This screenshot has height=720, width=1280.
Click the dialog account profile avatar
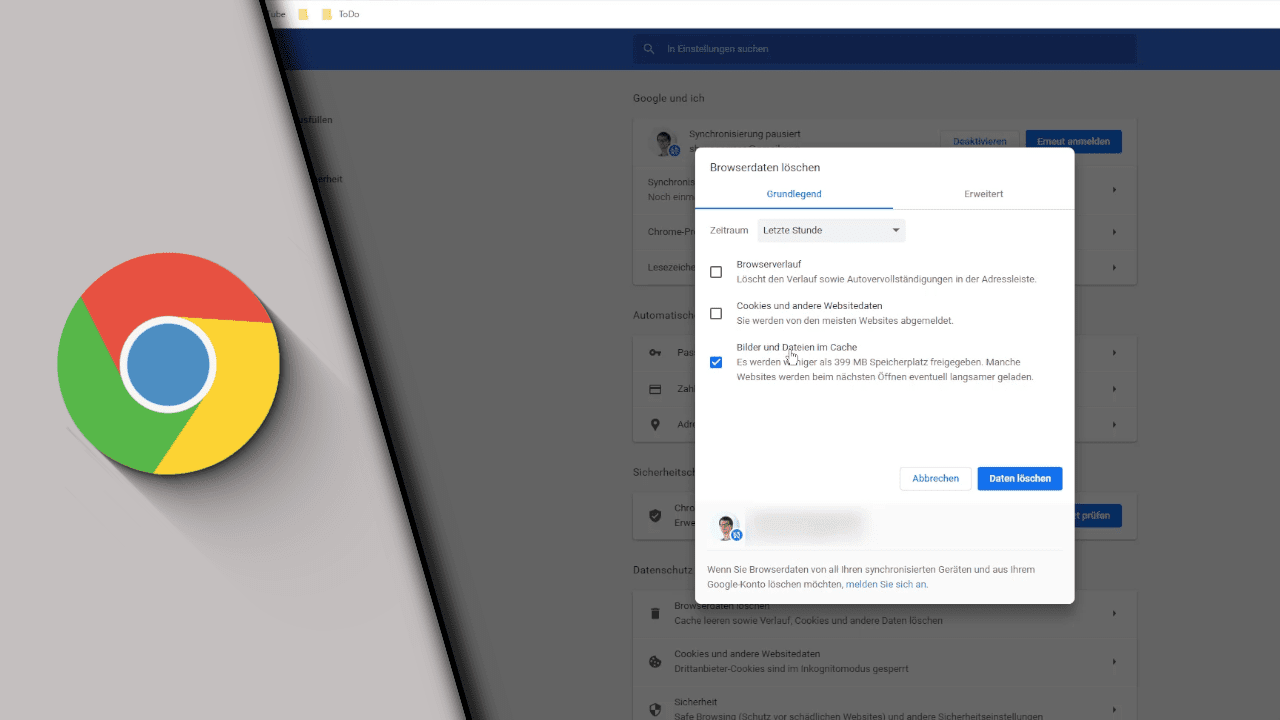point(727,526)
